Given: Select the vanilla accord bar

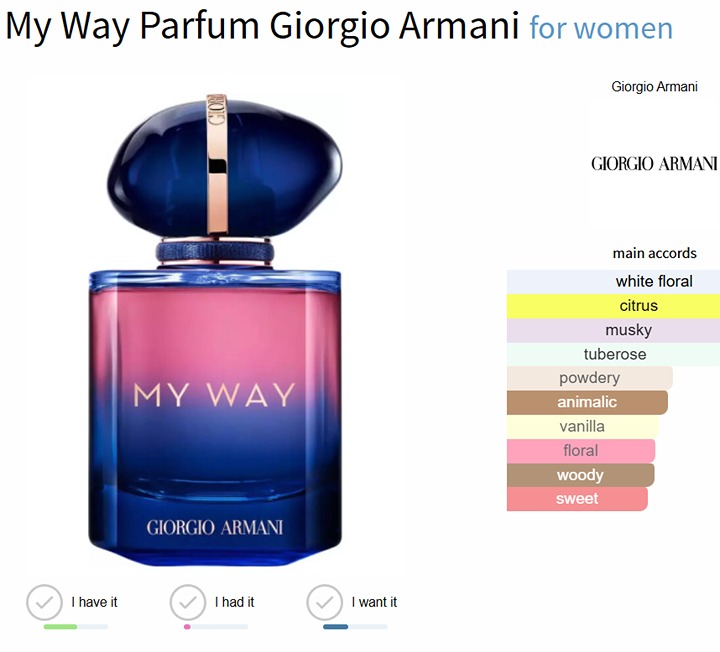Looking at the screenshot, I should tap(583, 427).
